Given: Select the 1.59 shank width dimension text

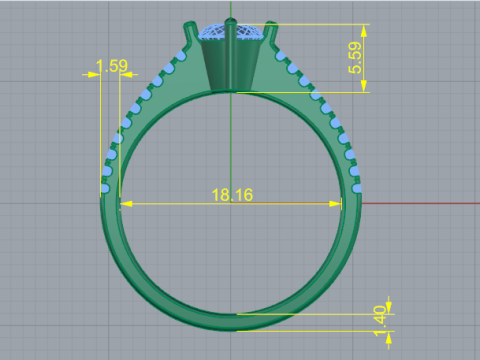Looking at the screenshot, I should (112, 66).
